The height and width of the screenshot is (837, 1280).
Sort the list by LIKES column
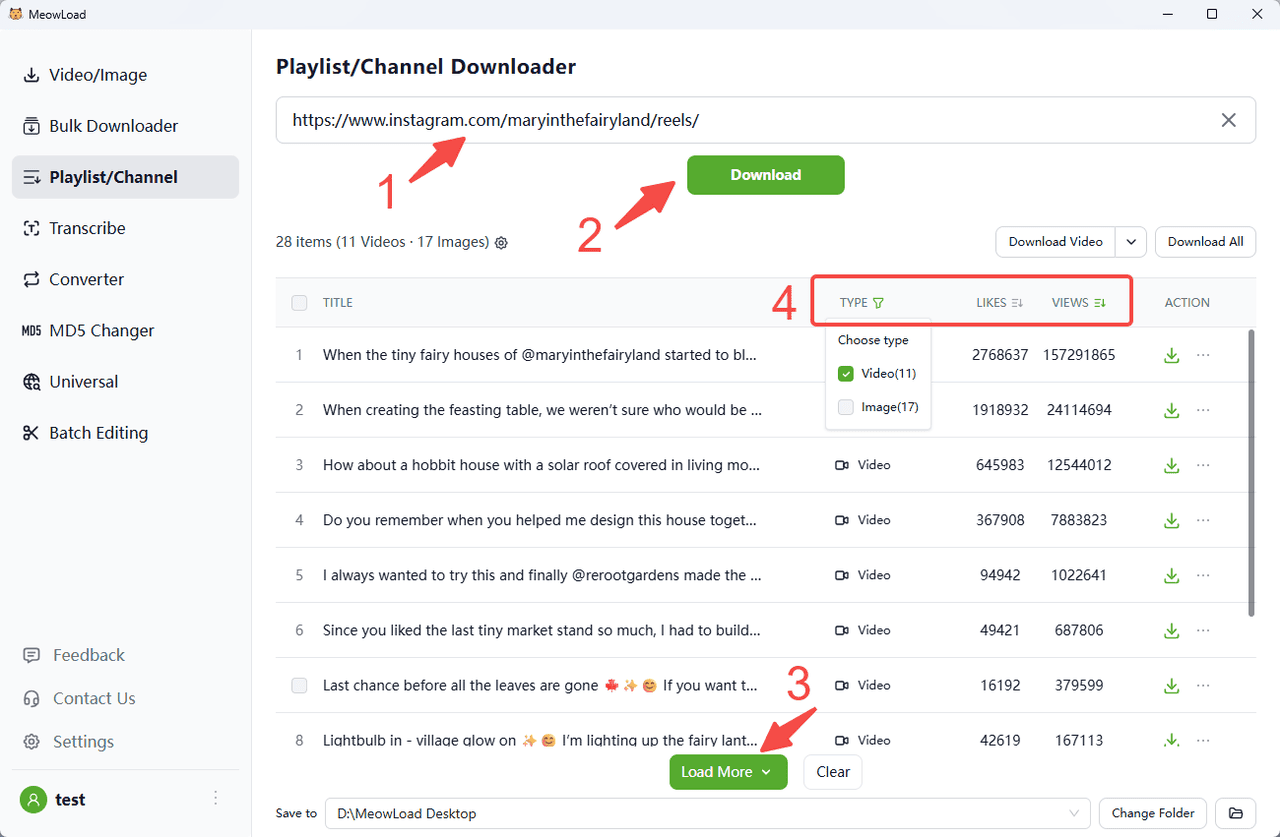tap(1017, 303)
